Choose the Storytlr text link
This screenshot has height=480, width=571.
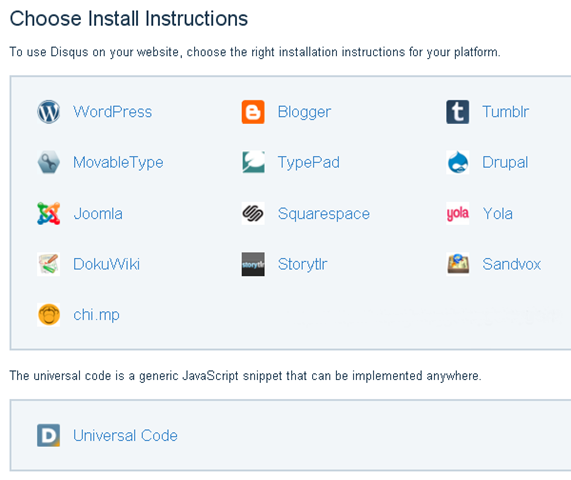[303, 264]
